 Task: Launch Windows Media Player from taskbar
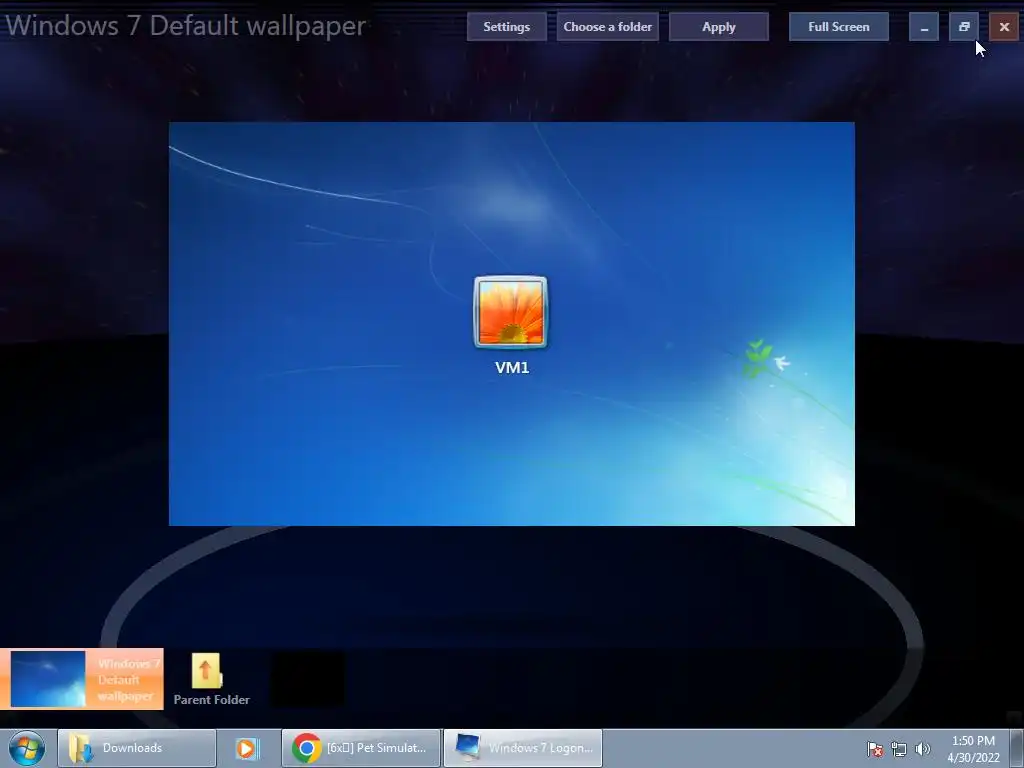click(248, 748)
